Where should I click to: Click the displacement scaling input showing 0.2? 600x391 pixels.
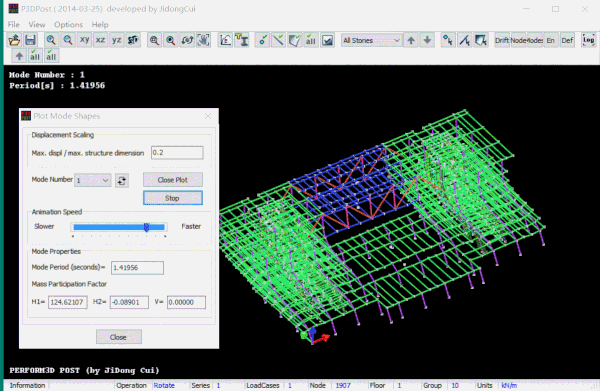click(177, 153)
